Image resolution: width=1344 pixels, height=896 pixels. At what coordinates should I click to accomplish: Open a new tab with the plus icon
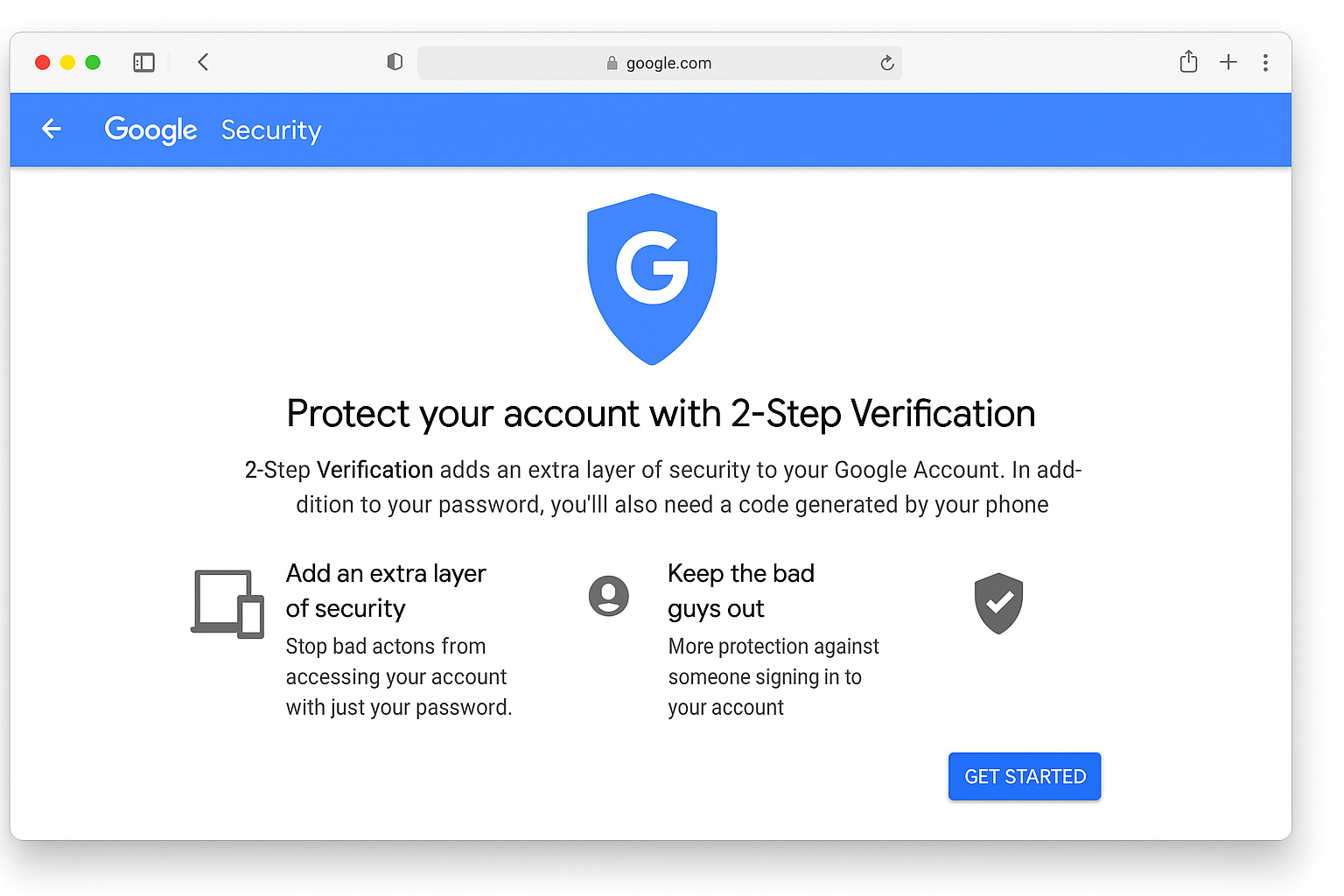click(1228, 62)
